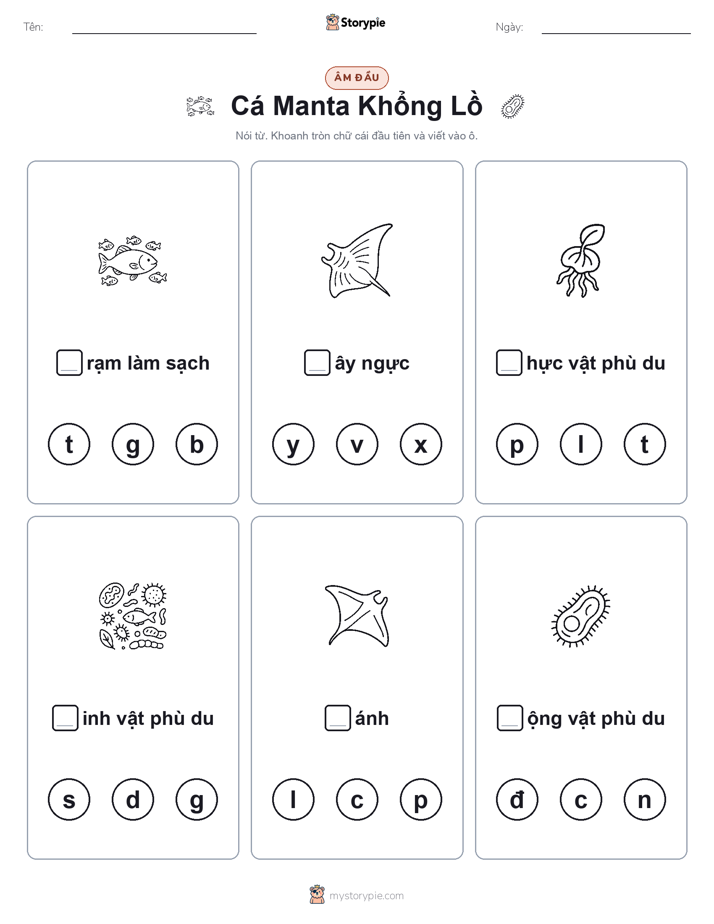Click the Tên name line field

164,27
